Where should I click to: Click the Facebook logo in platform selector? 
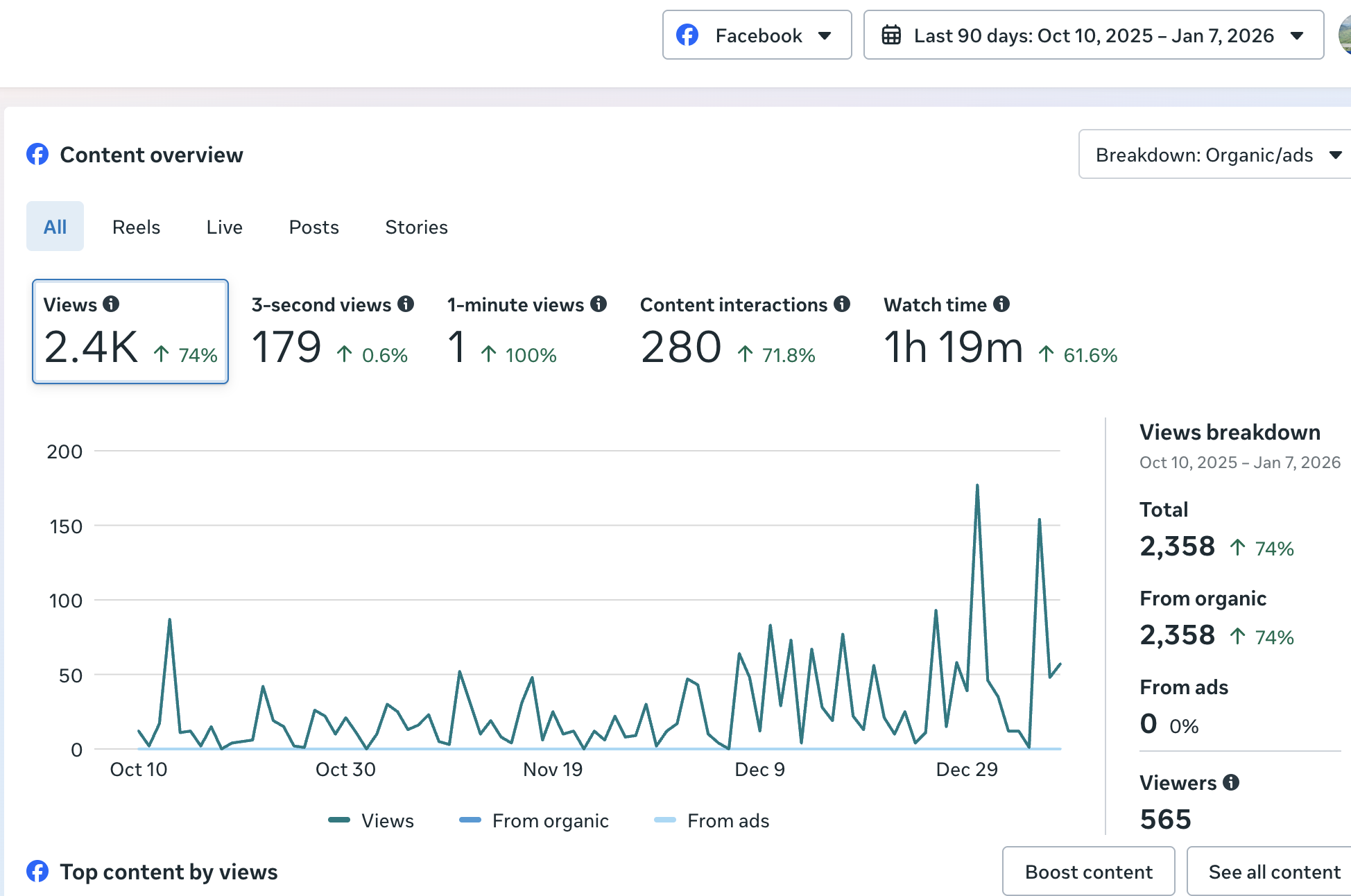(687, 35)
